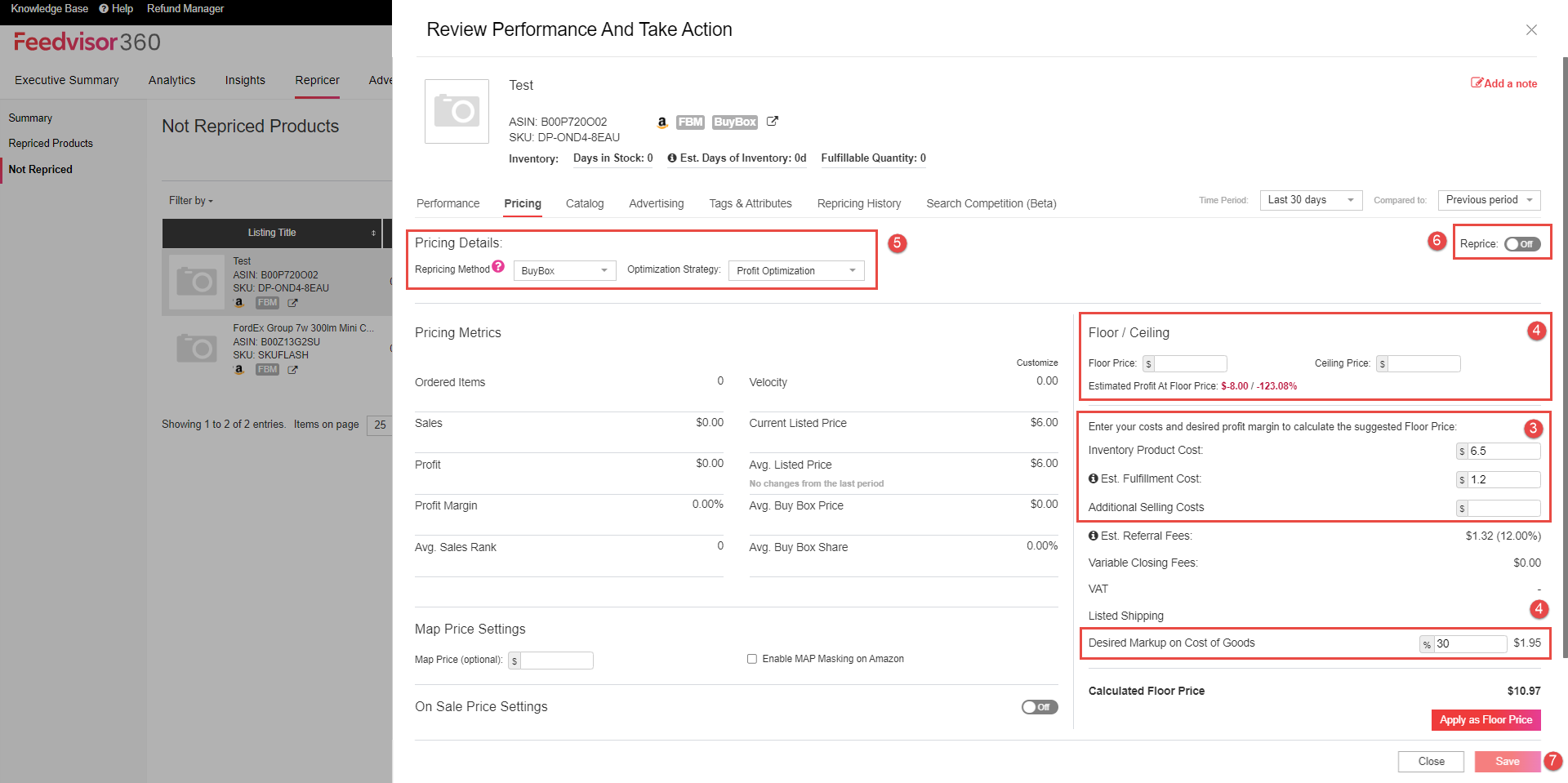Image resolution: width=1568 pixels, height=783 pixels.
Task: Click Apply as Floor Price button
Action: [x=1486, y=719]
